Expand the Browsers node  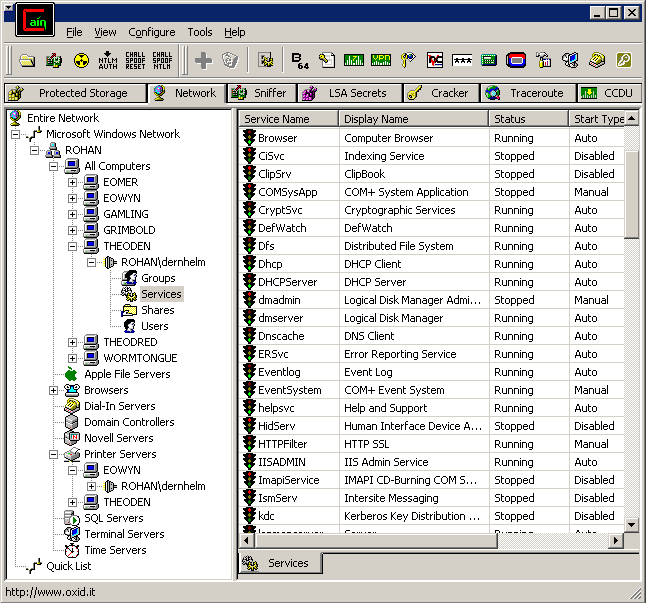point(54,390)
